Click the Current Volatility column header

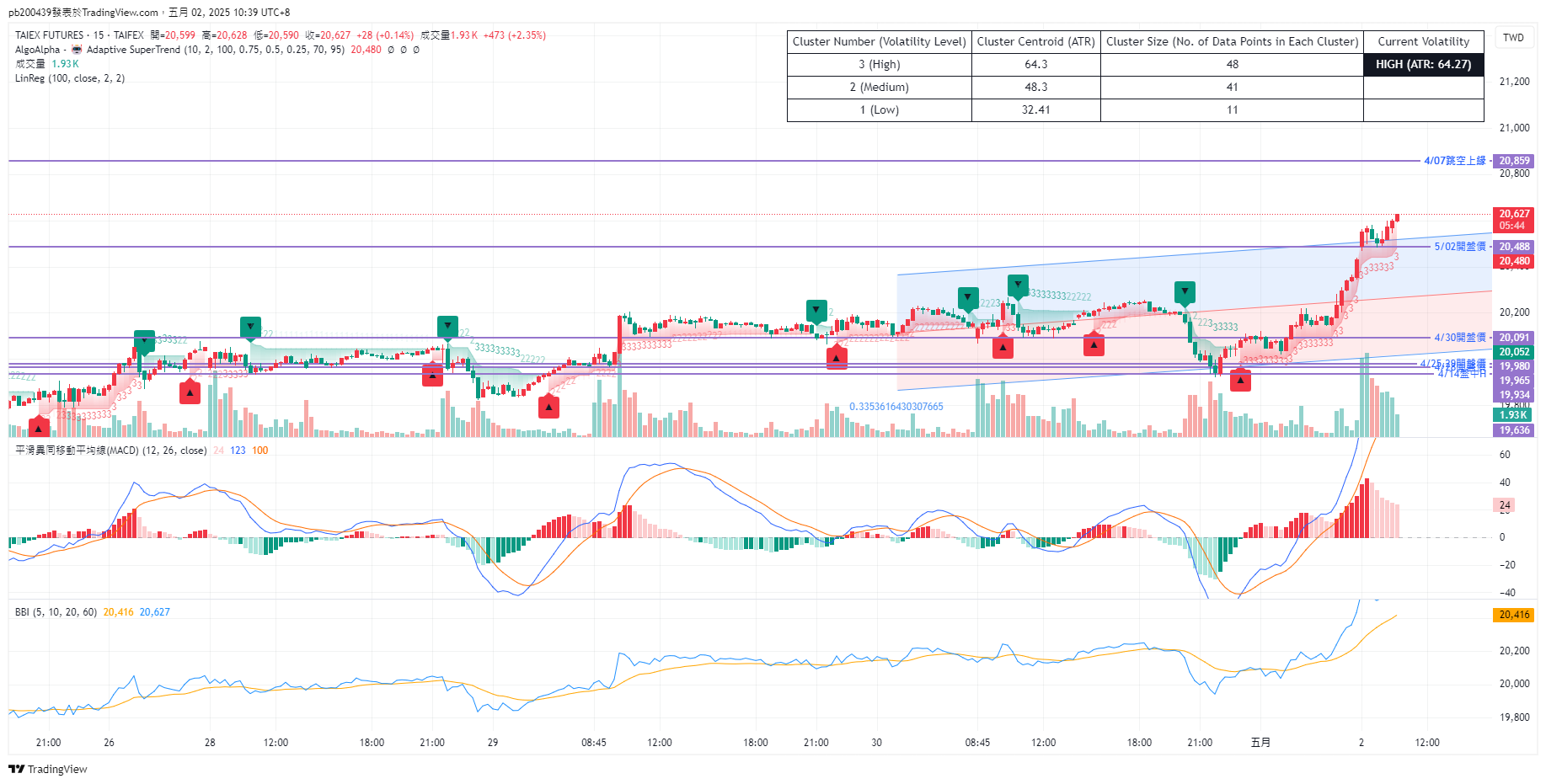tap(1423, 41)
